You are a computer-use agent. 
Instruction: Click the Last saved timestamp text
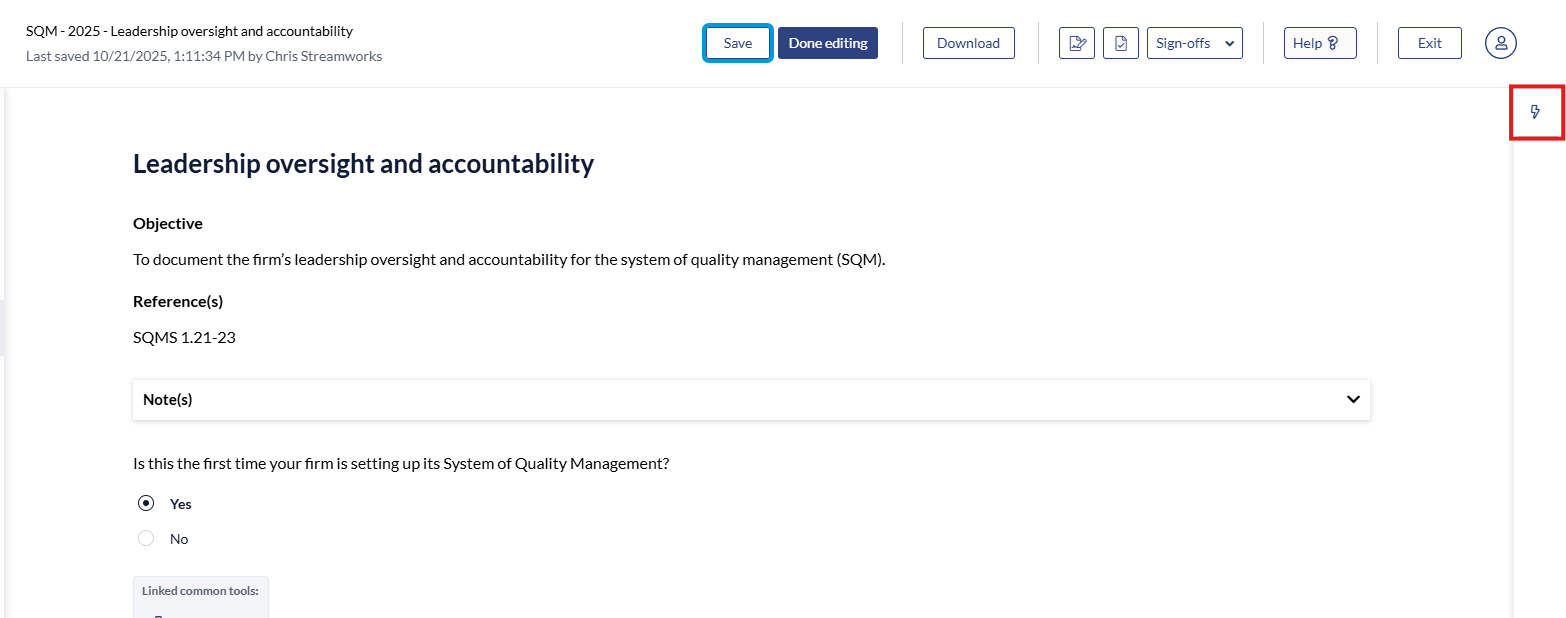(x=204, y=56)
